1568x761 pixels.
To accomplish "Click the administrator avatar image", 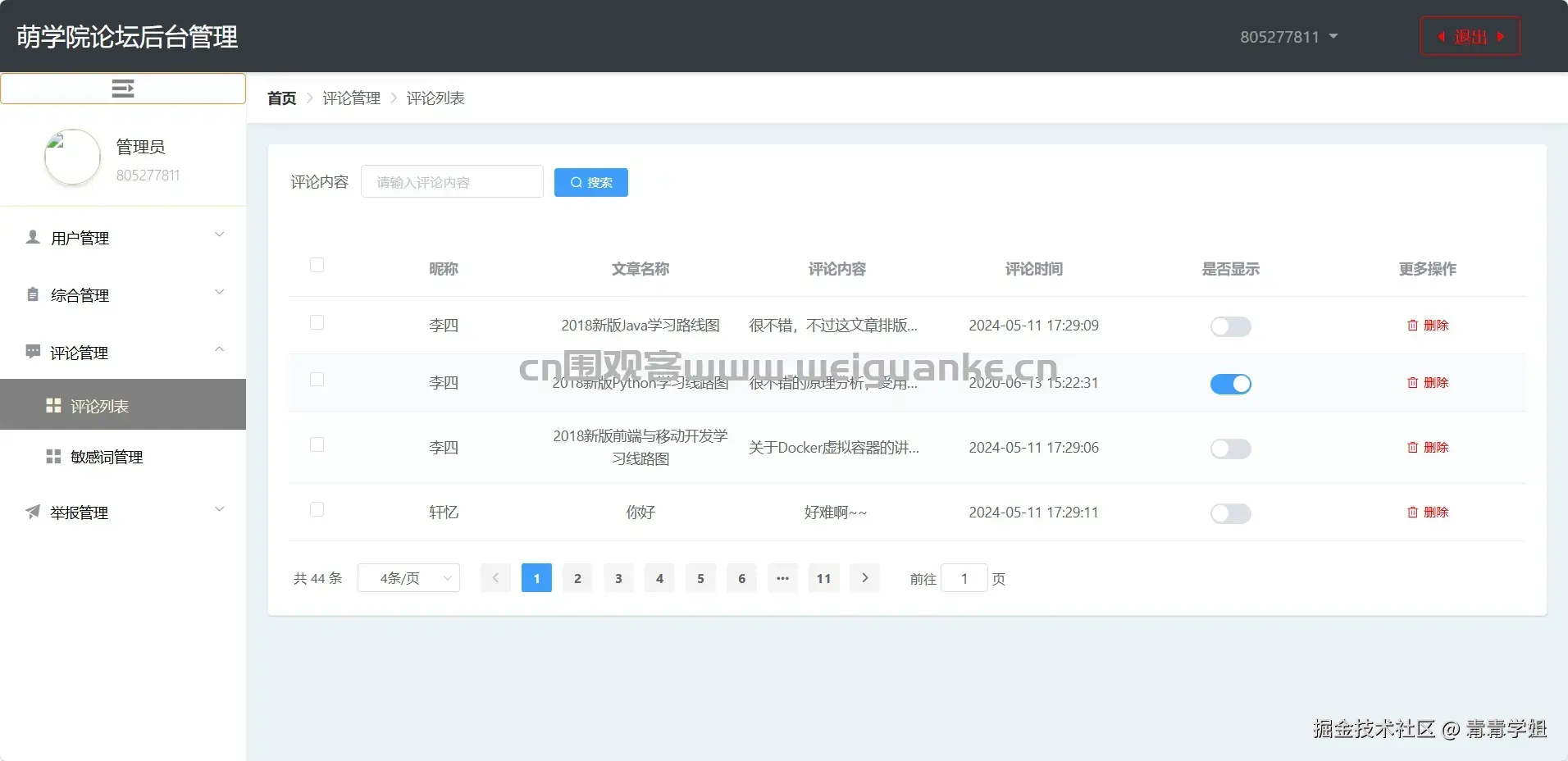I will [x=72, y=157].
